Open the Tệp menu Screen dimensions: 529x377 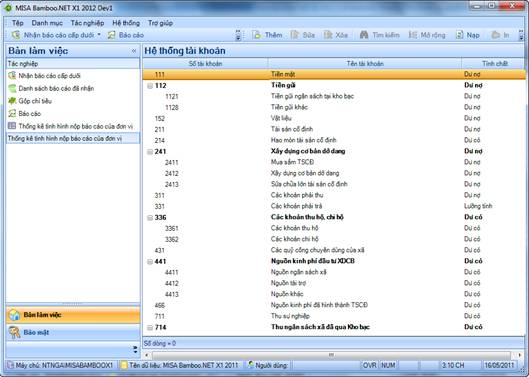coord(18,23)
